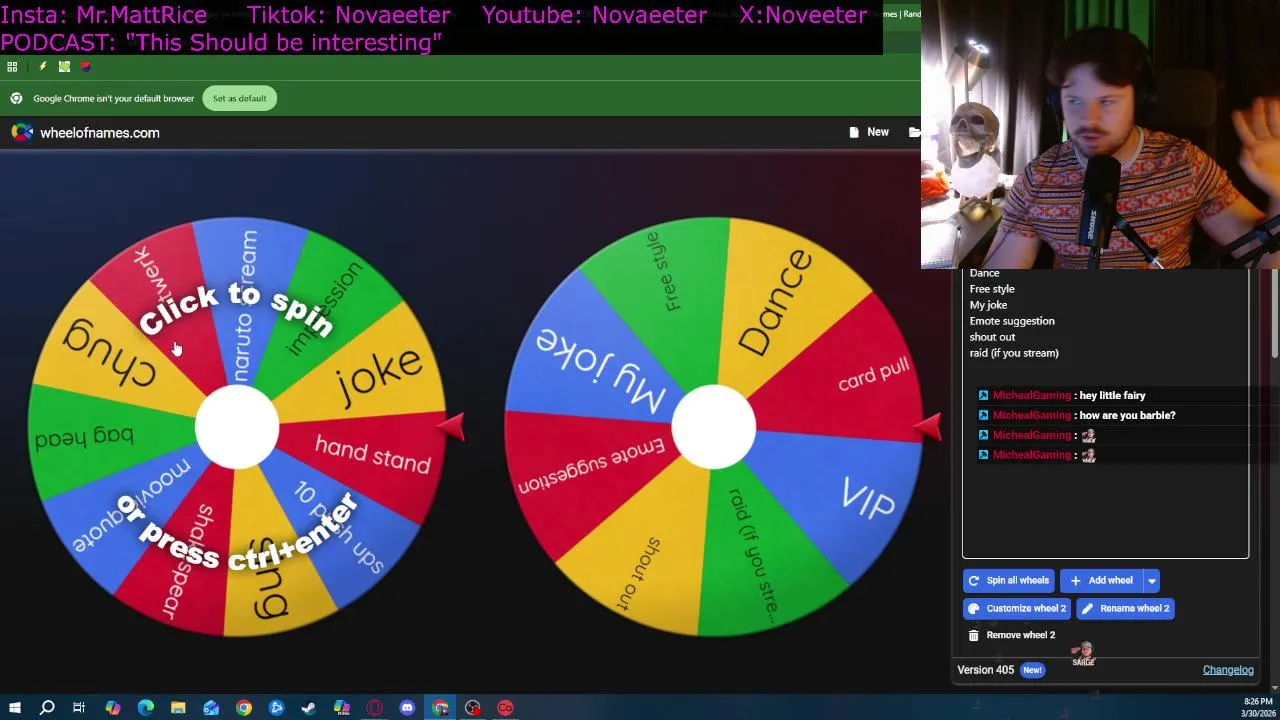Create a New wheel from header
The height and width of the screenshot is (720, 1280).
869,132
